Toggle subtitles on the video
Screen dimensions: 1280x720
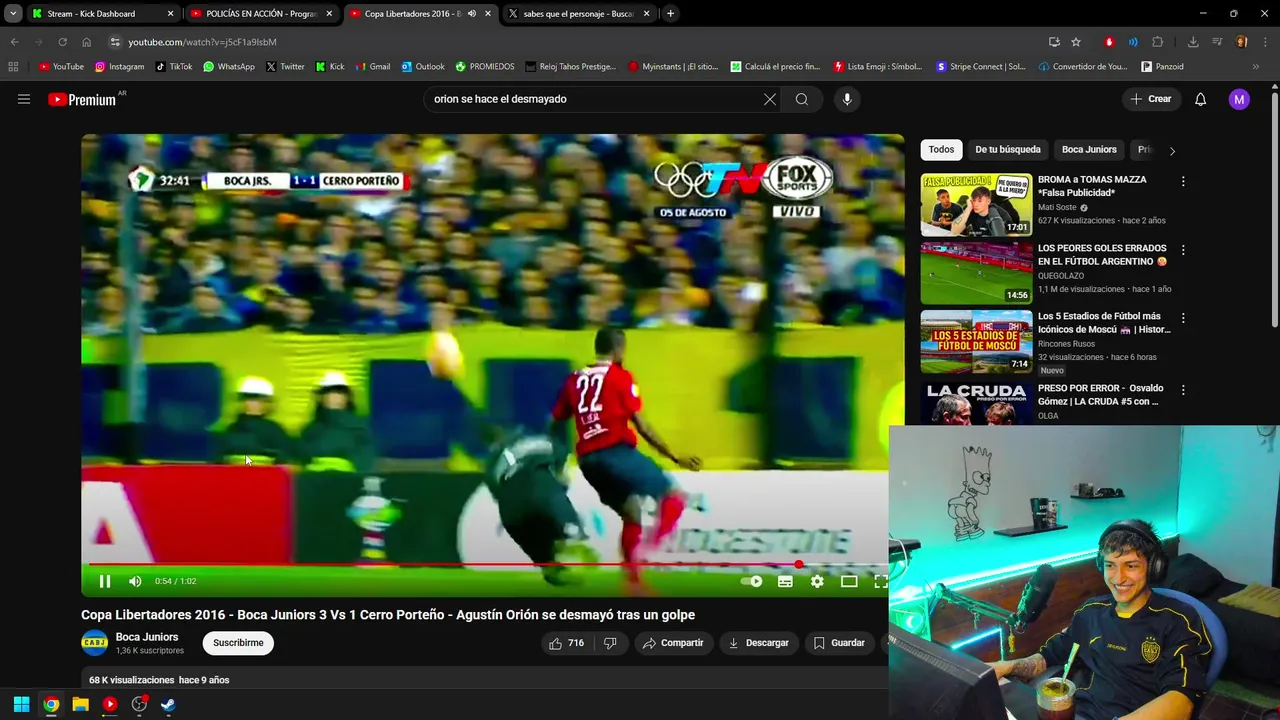click(x=786, y=581)
